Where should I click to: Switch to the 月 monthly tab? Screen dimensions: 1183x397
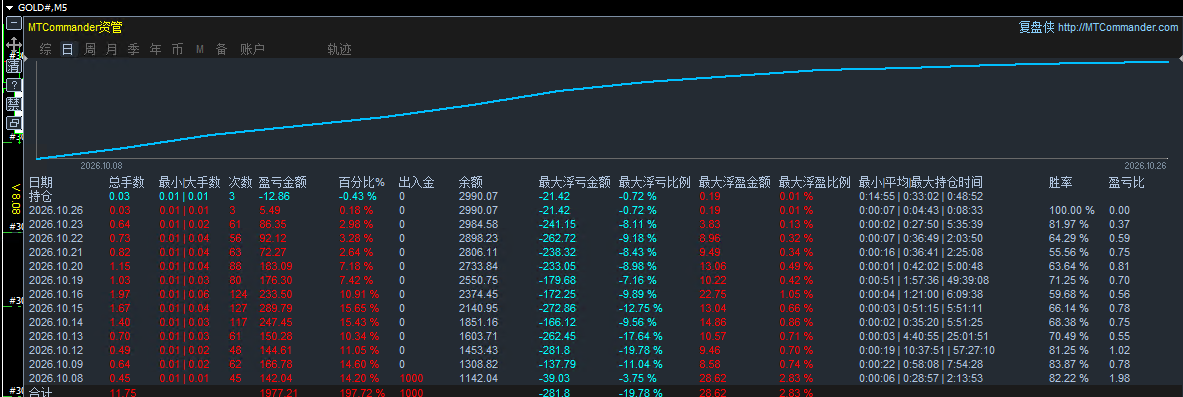click(x=112, y=49)
